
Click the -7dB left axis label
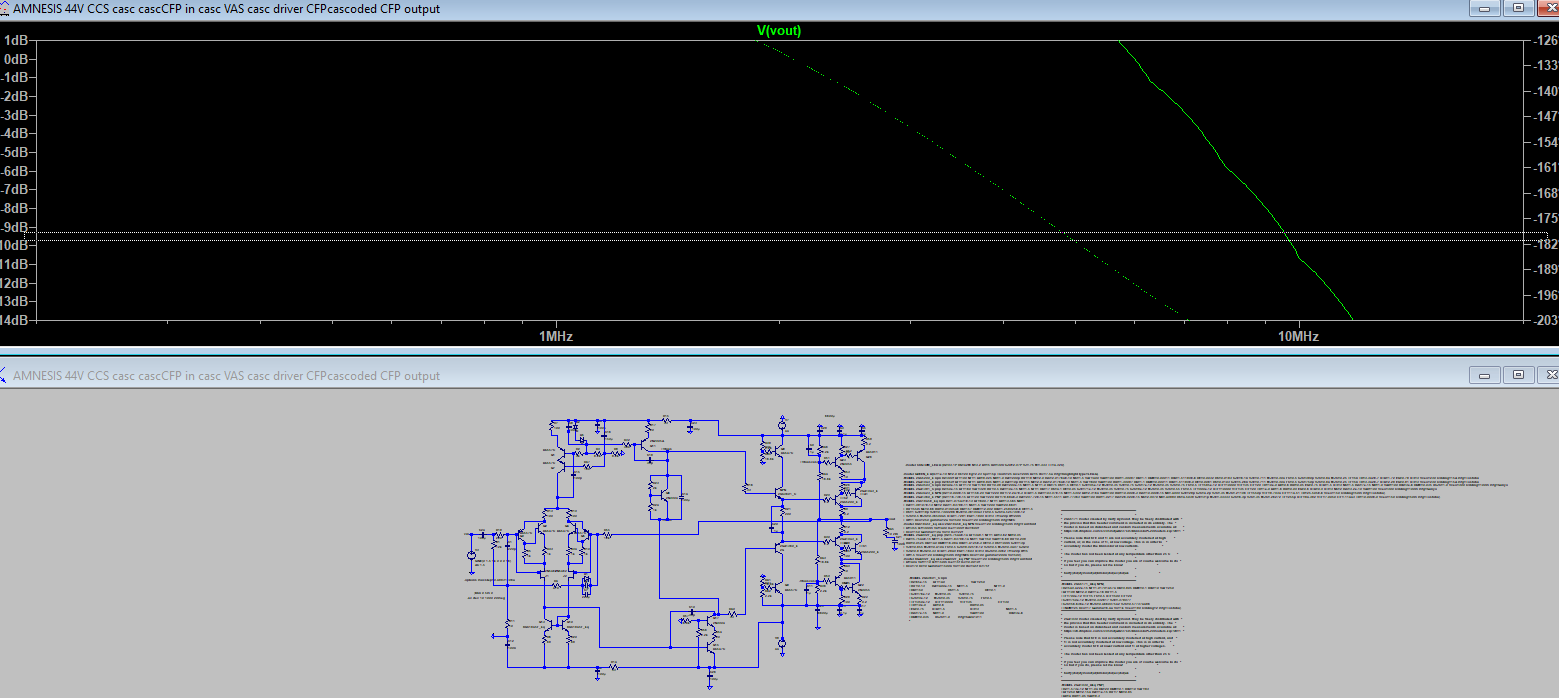14,190
